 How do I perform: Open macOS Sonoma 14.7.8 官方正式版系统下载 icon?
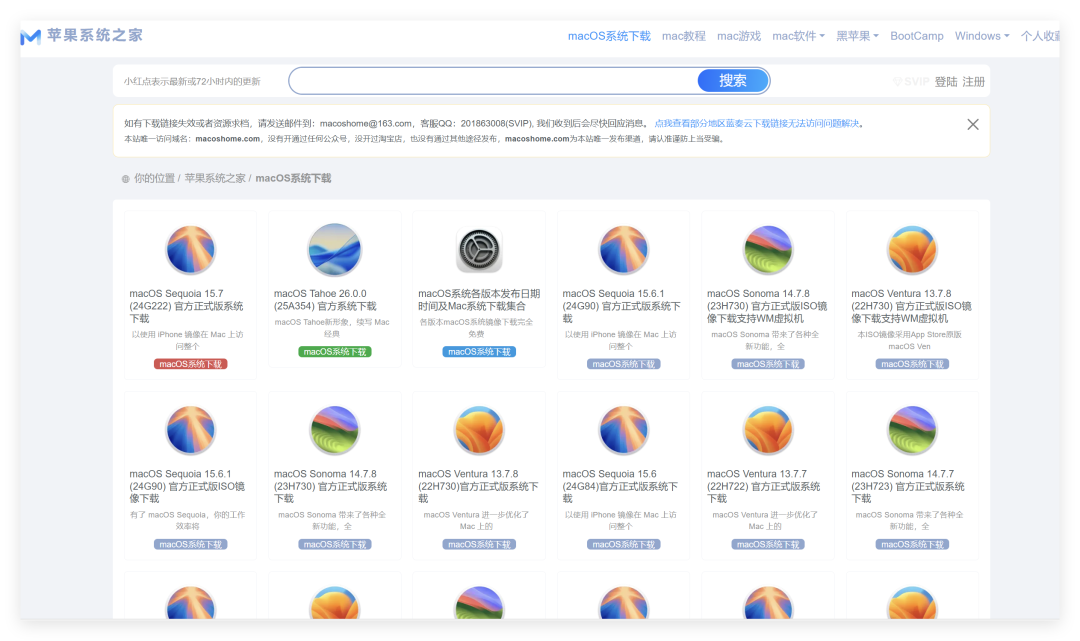pyautogui.click(x=335, y=430)
